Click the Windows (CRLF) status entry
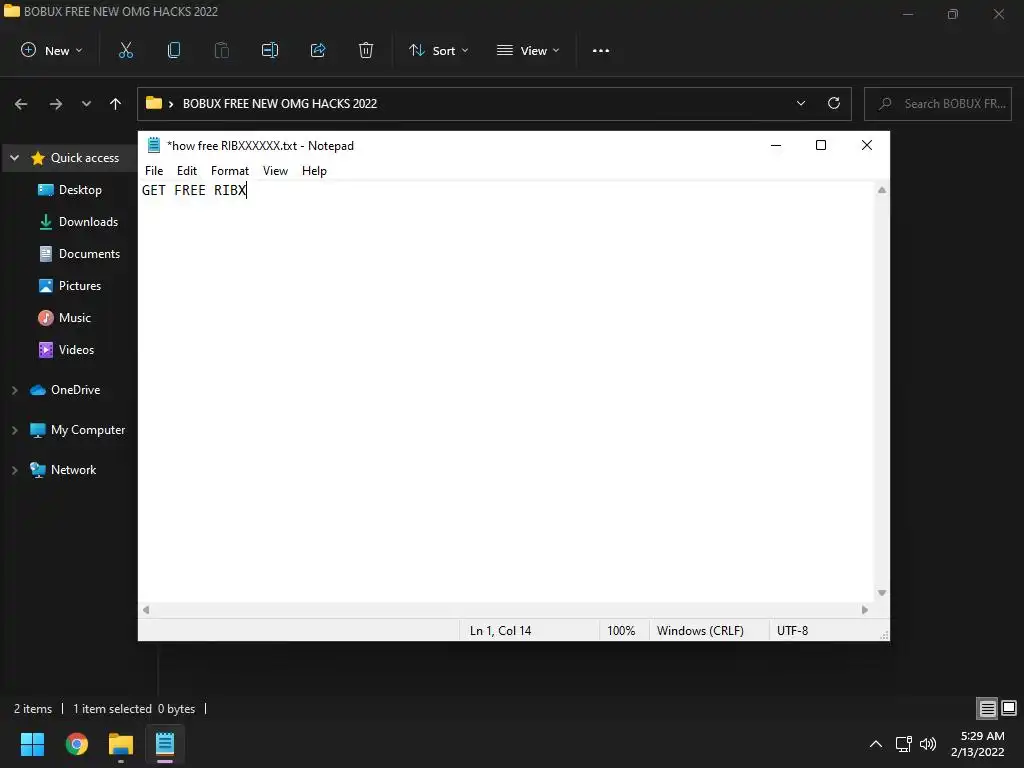 pyautogui.click(x=700, y=631)
